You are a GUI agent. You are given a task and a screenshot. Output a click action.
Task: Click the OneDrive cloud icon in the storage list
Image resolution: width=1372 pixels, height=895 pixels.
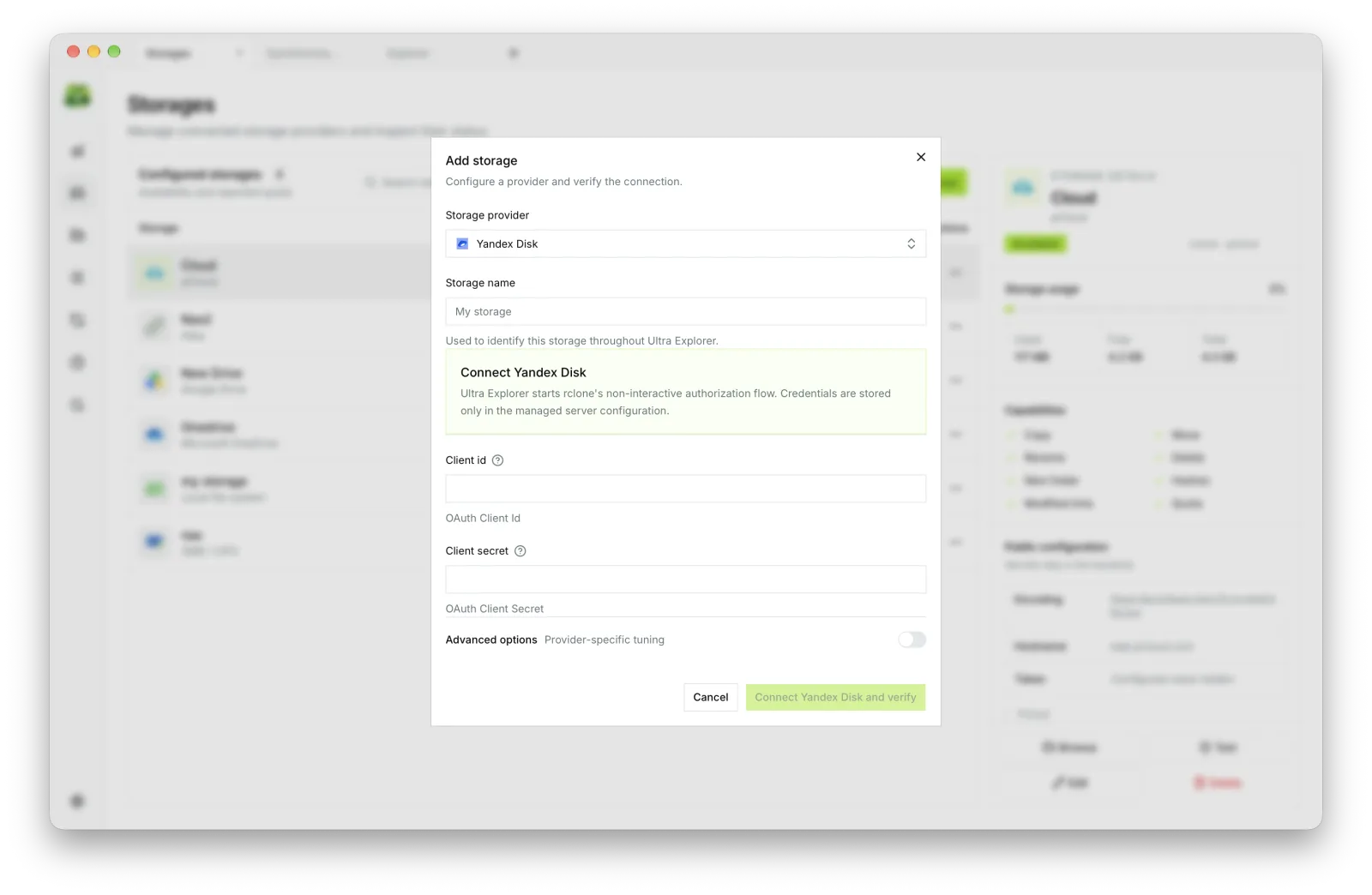click(x=154, y=434)
